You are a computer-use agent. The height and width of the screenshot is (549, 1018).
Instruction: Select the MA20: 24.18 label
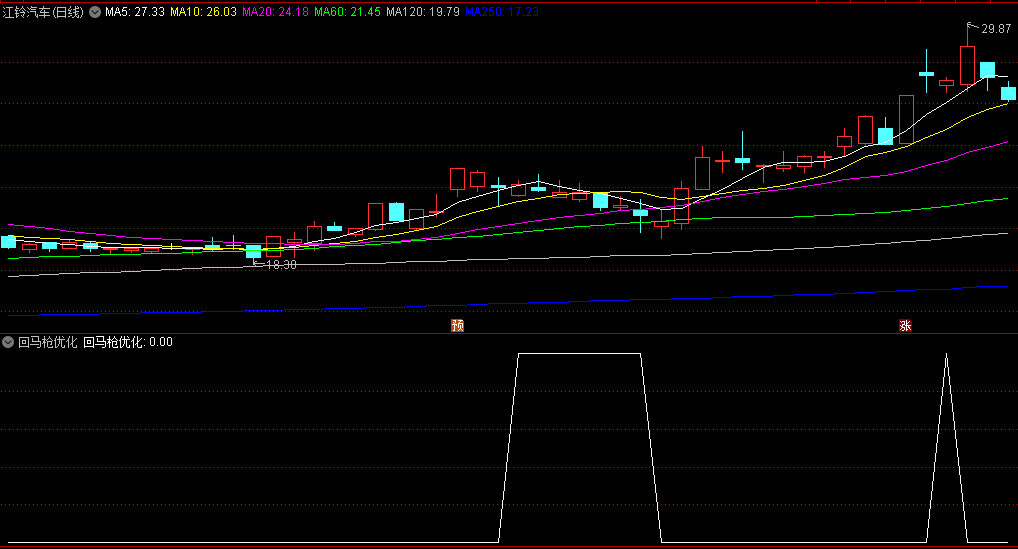pos(275,12)
